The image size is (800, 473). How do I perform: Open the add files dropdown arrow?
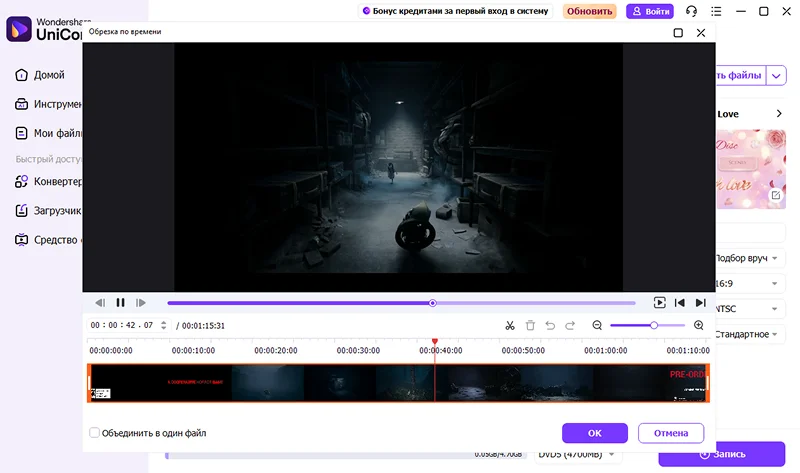pos(776,76)
